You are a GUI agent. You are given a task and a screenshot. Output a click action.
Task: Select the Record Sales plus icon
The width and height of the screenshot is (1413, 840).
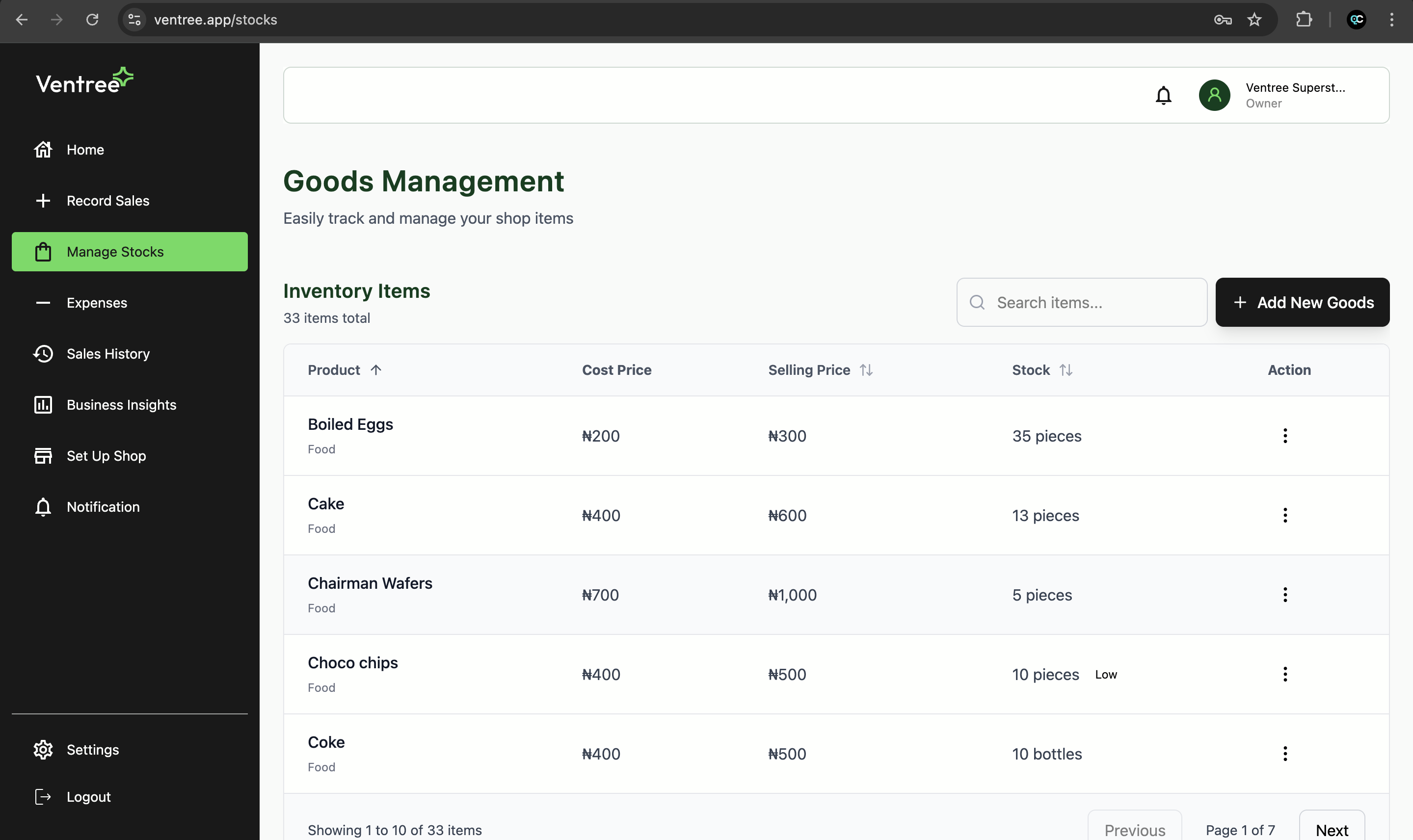tap(44, 200)
